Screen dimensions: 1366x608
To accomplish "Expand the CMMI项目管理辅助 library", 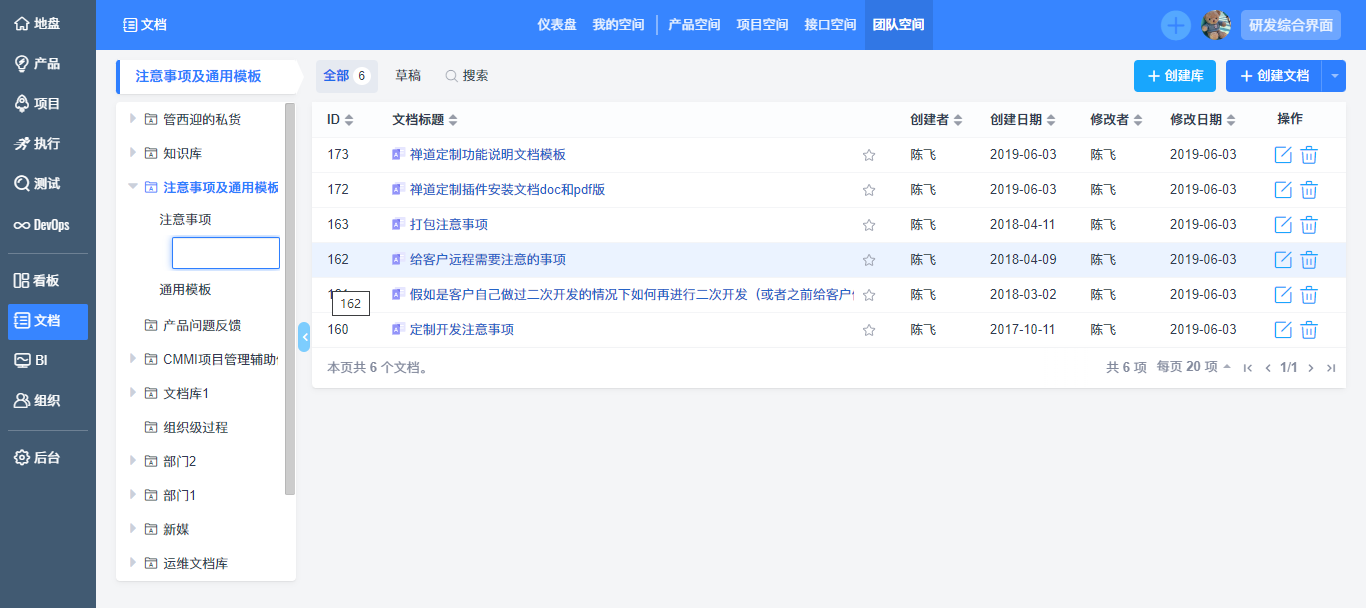I will tap(132, 359).
